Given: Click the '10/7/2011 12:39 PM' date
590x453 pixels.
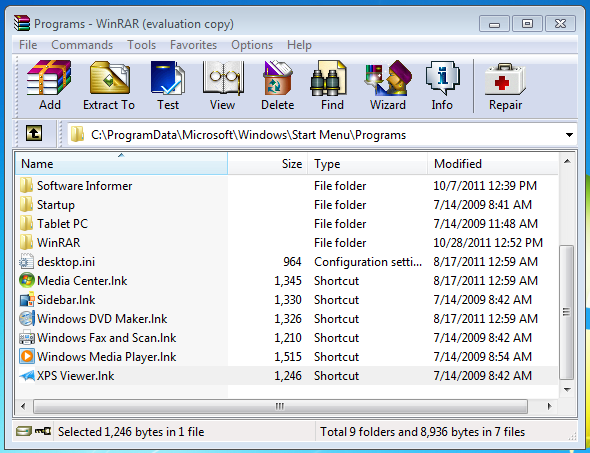Looking at the screenshot, I should click(x=485, y=185).
